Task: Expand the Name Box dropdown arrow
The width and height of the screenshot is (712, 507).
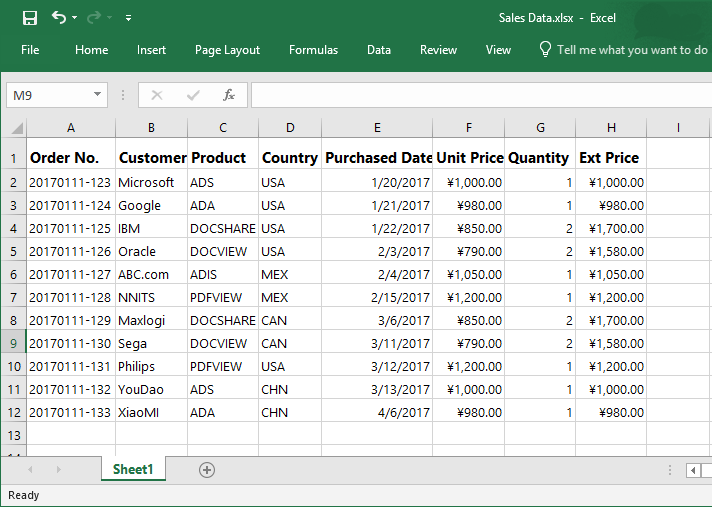Action: click(97, 94)
